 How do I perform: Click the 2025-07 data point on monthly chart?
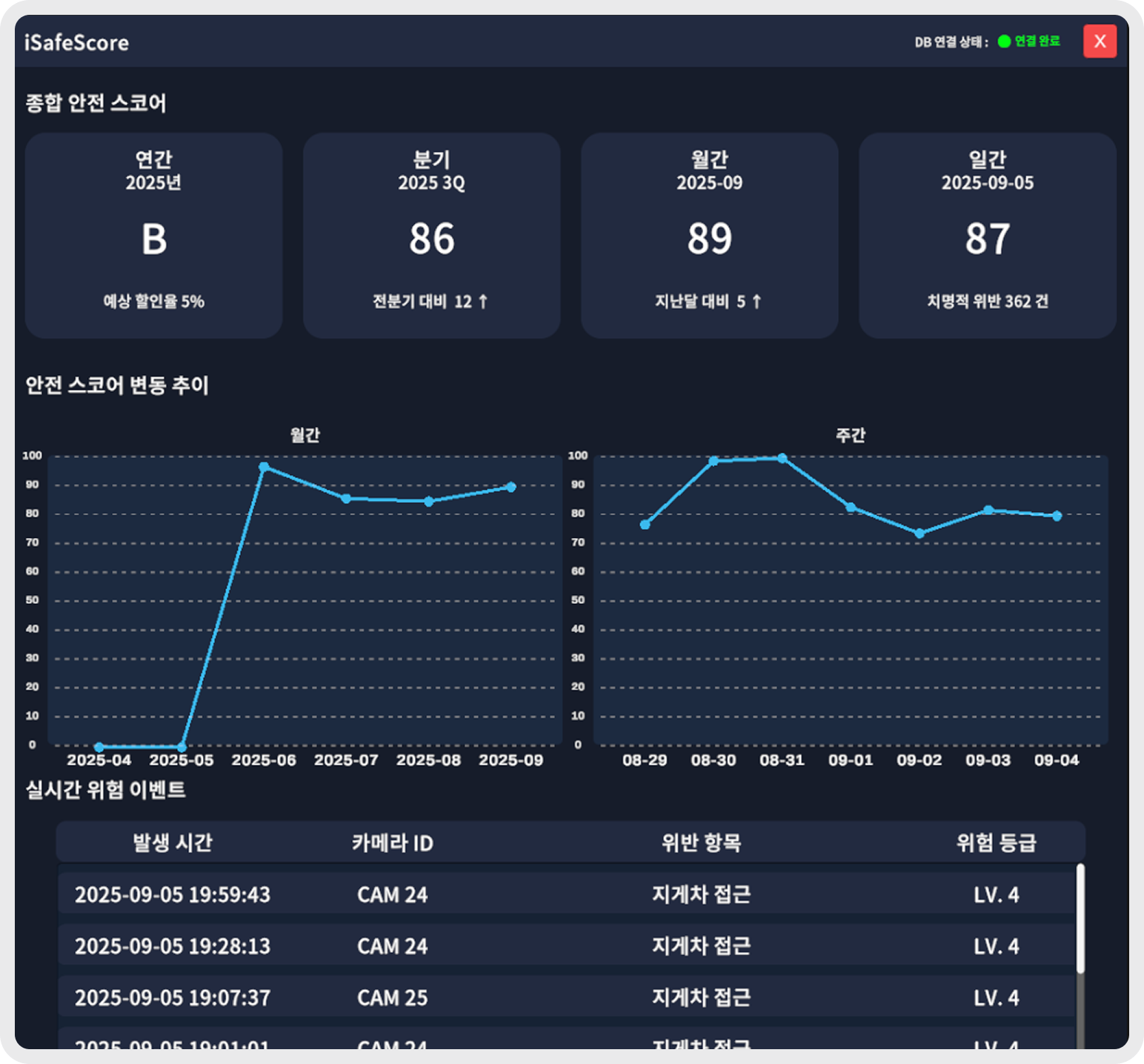coord(346,499)
